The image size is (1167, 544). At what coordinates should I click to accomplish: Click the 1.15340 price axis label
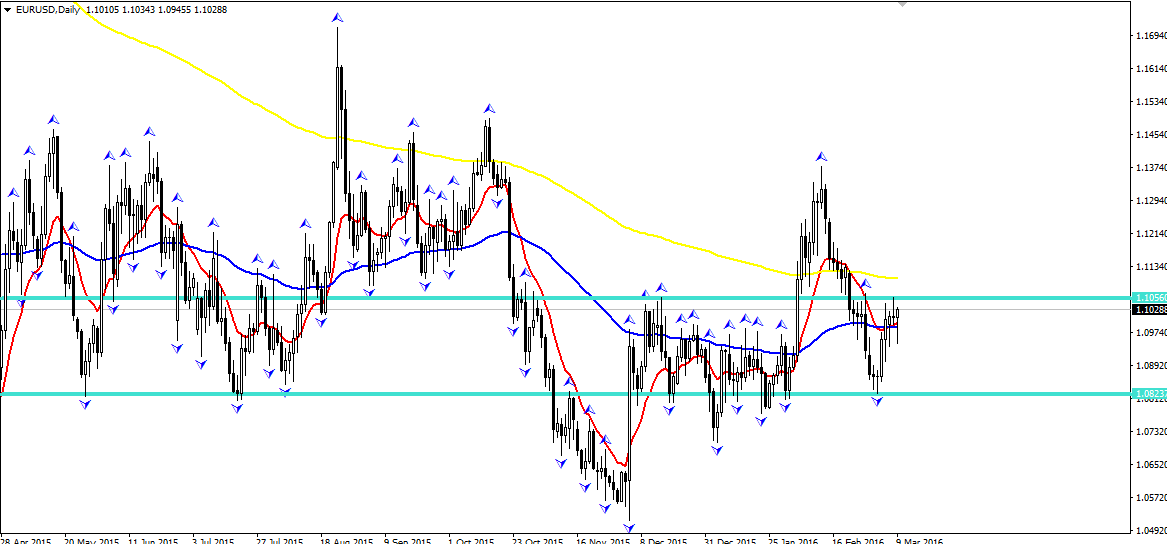[x=1151, y=101]
